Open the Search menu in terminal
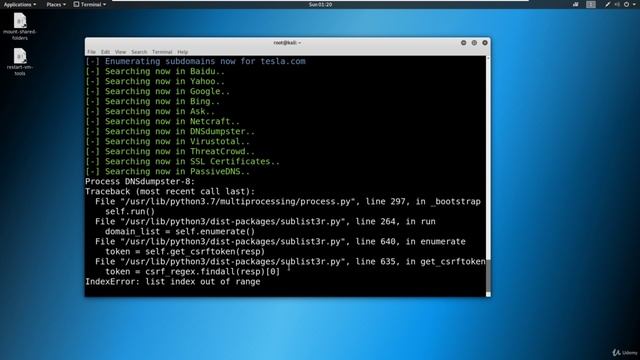This screenshot has width=640, height=360. click(139, 52)
